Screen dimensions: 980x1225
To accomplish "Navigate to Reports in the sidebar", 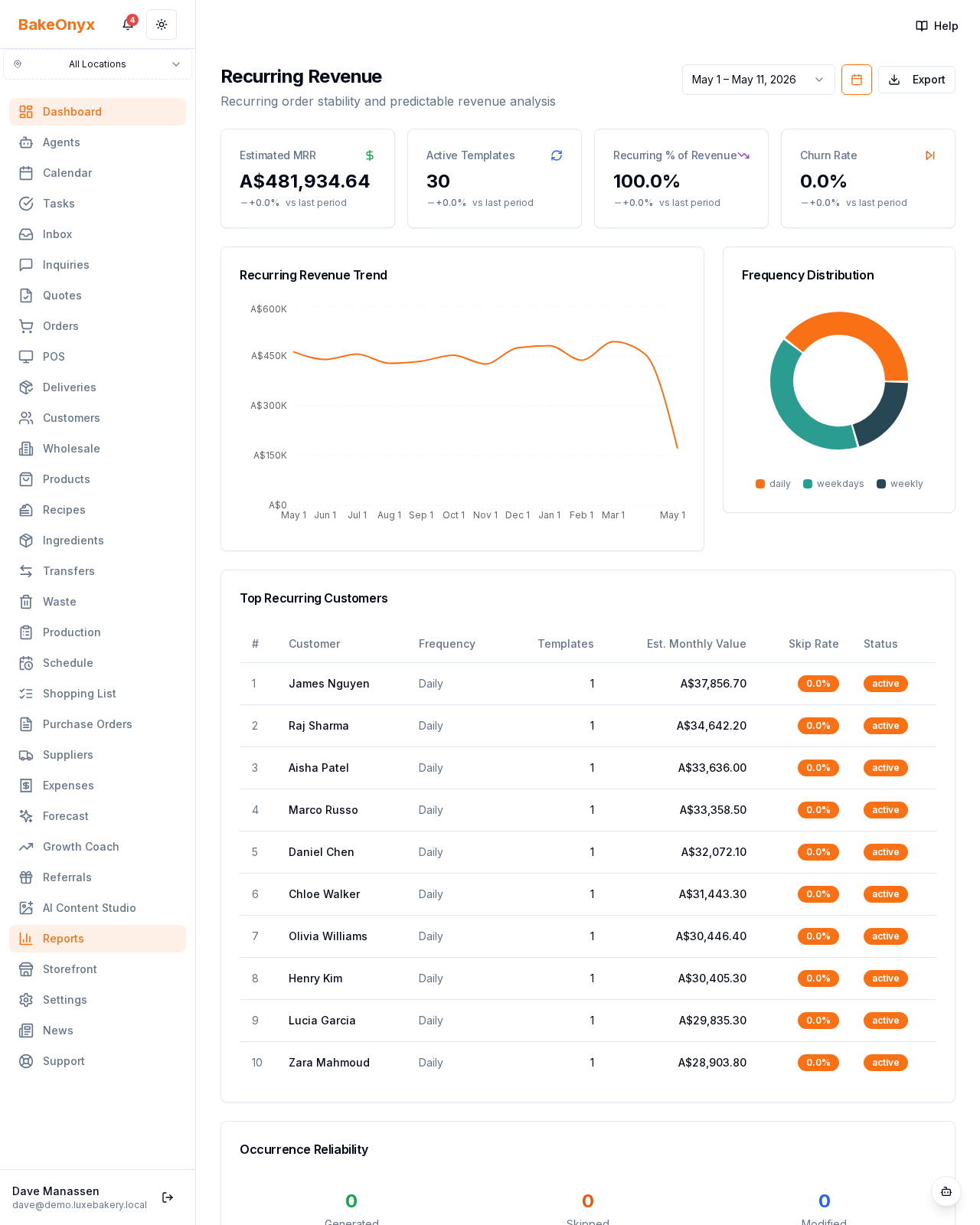I will pos(97,939).
